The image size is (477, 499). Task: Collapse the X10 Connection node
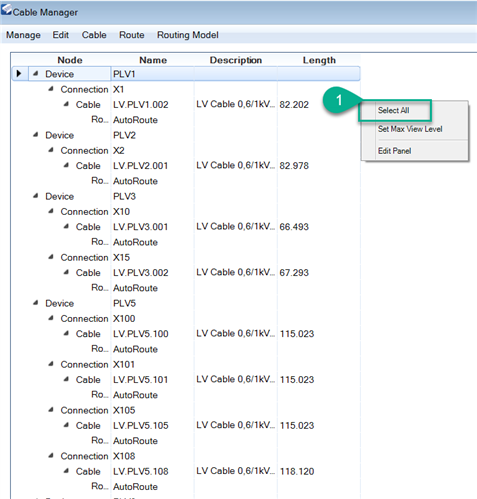click(x=51, y=211)
